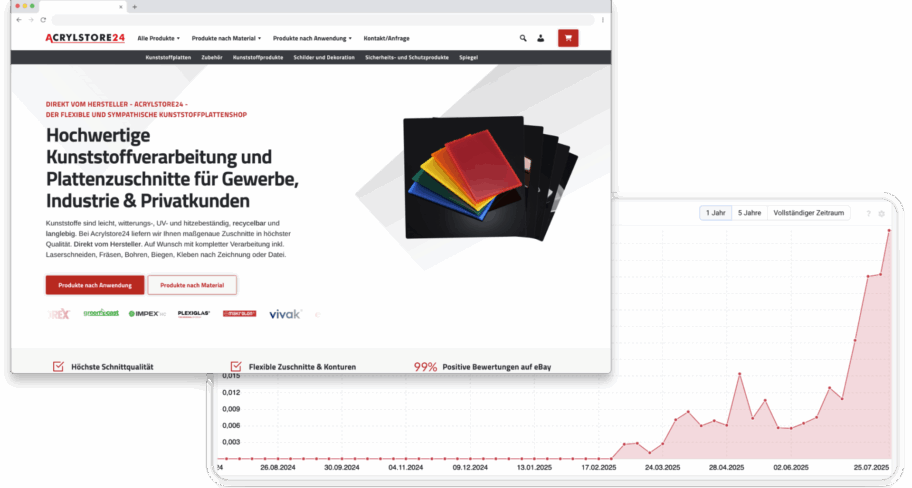Click the Acrylstore24 logo

point(85,39)
